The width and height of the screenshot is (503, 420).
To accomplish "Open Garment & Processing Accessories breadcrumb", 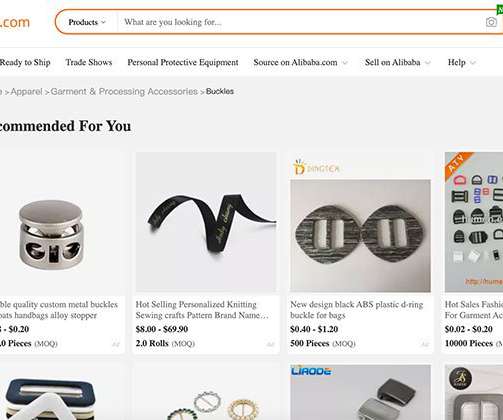I will (x=124, y=91).
